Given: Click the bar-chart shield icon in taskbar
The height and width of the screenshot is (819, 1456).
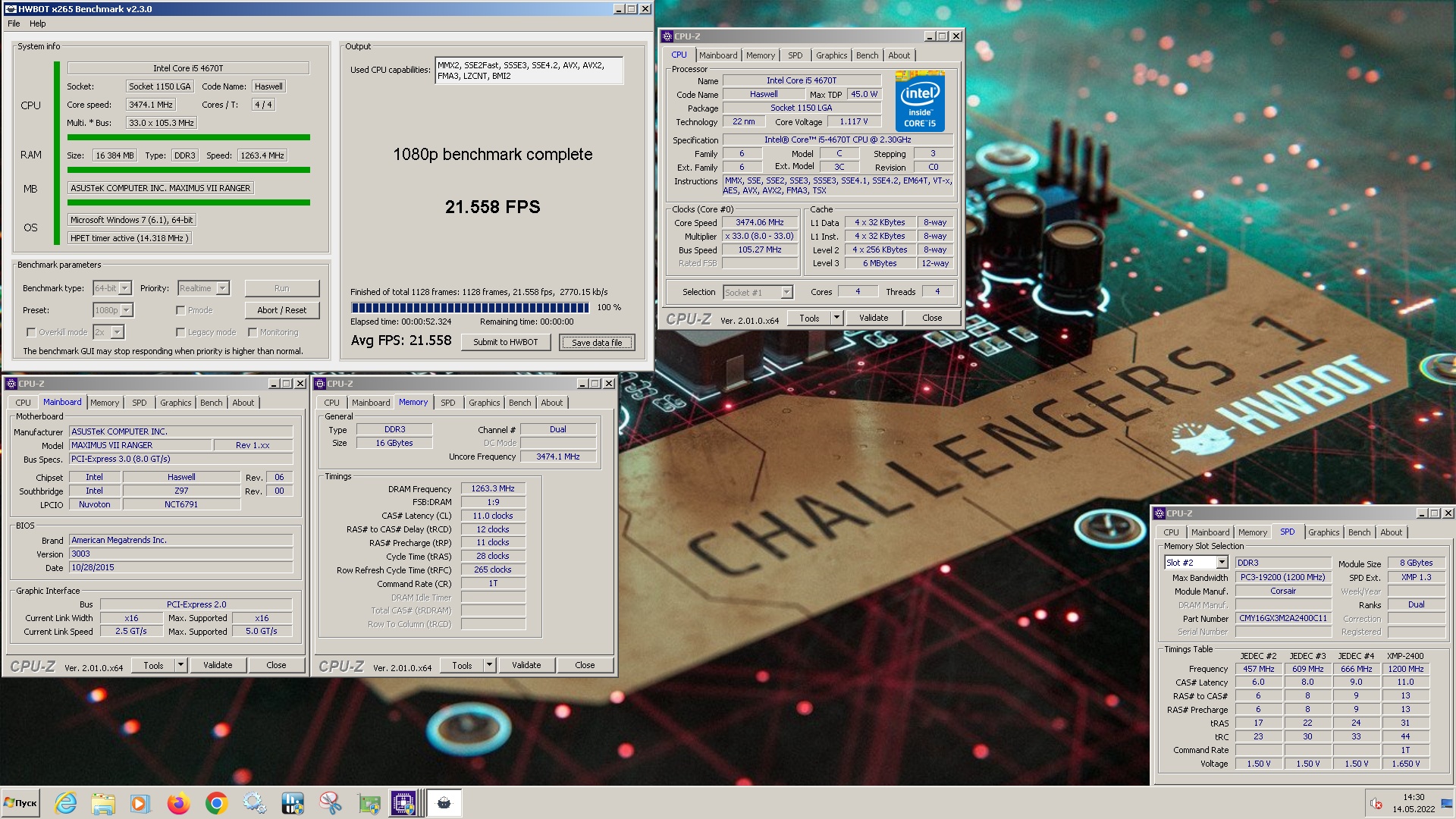Looking at the screenshot, I should point(292,803).
